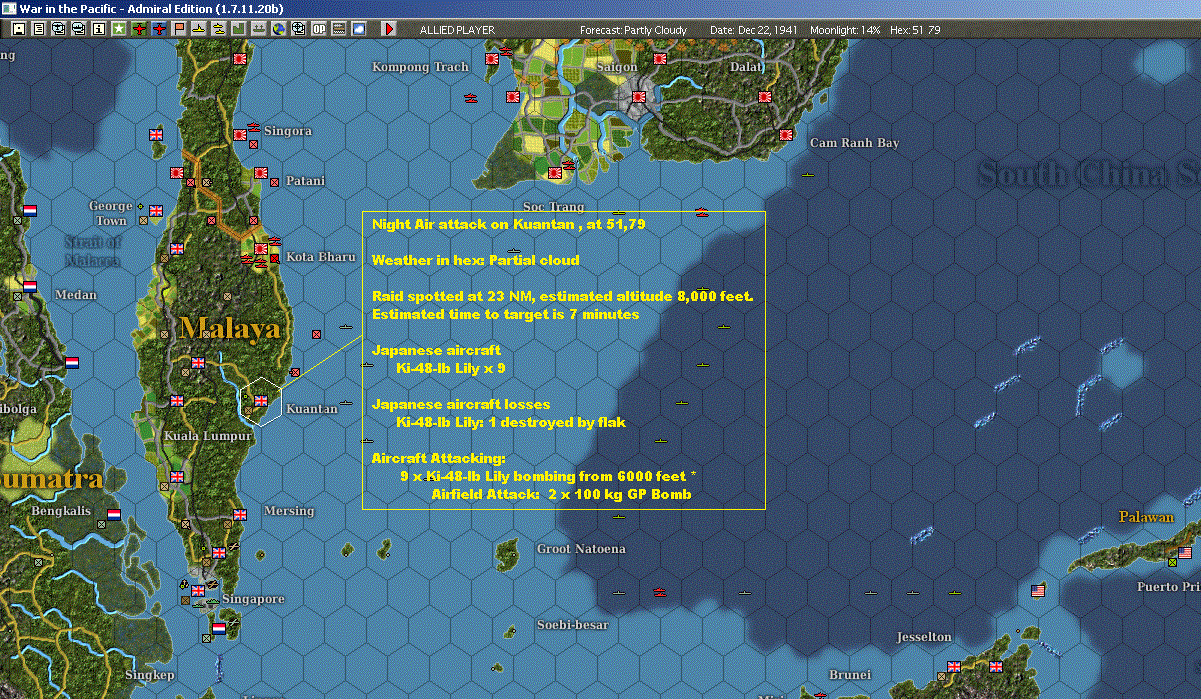
Task: Click the Forecast: Partly Cloudy text
Action: [x=634, y=30]
